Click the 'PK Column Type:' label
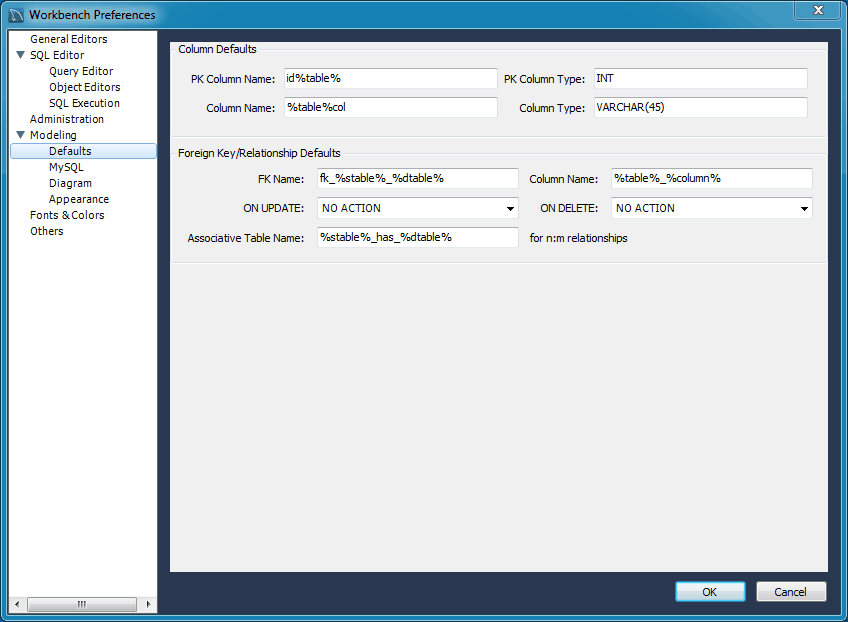The image size is (848, 622). [x=544, y=79]
